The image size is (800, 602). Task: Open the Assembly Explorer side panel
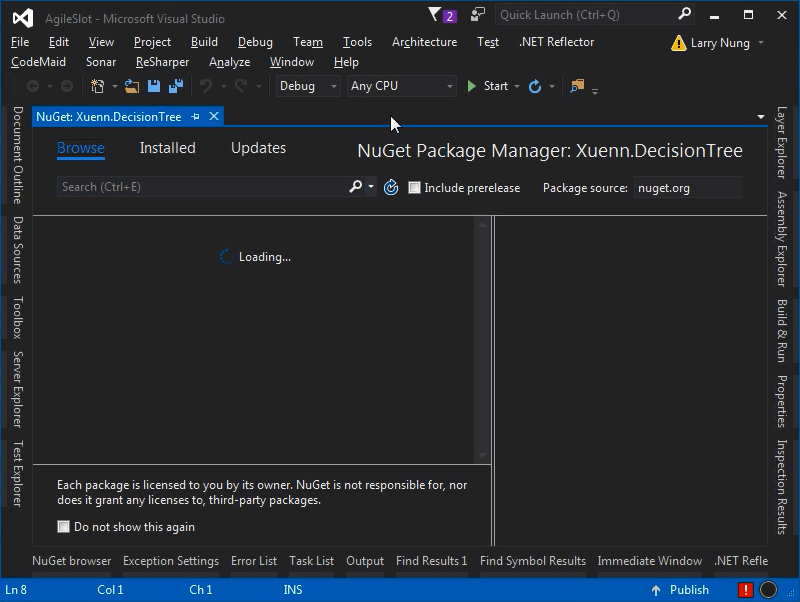point(782,239)
